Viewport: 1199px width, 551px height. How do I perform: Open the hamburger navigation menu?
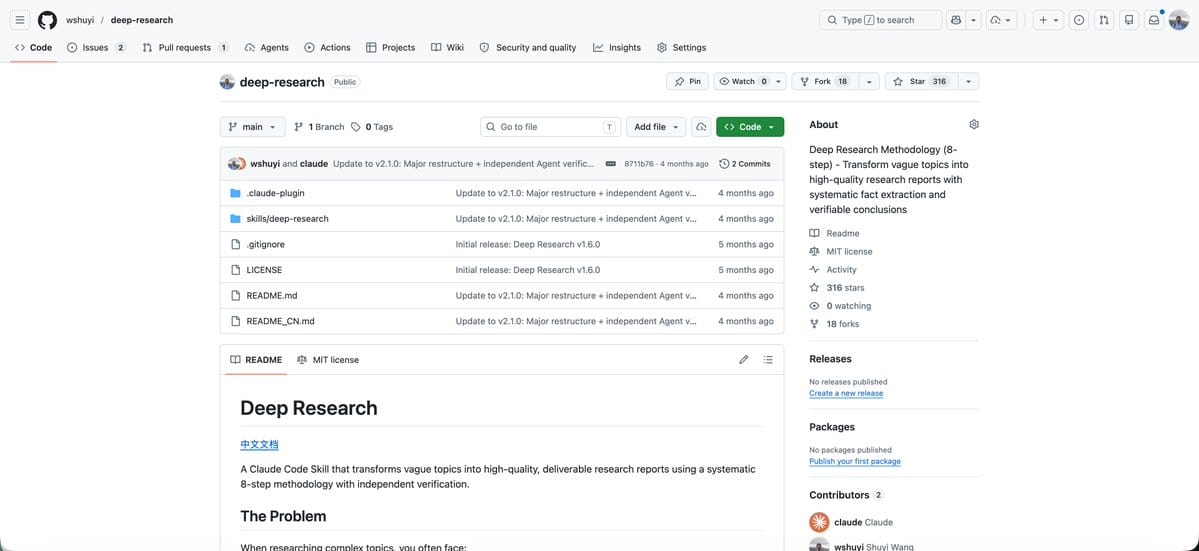(x=21, y=20)
